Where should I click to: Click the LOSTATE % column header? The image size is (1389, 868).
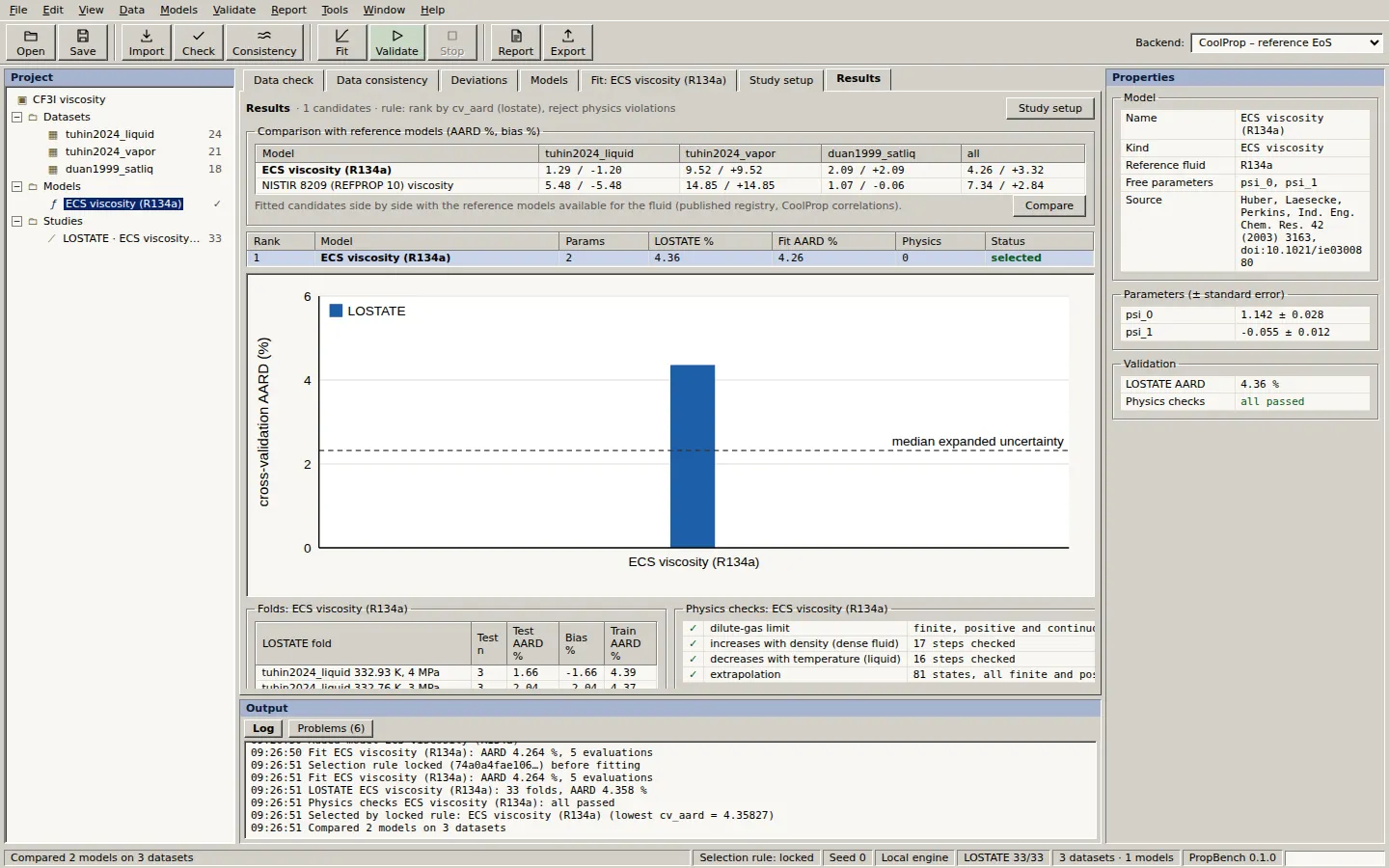[x=710, y=241]
